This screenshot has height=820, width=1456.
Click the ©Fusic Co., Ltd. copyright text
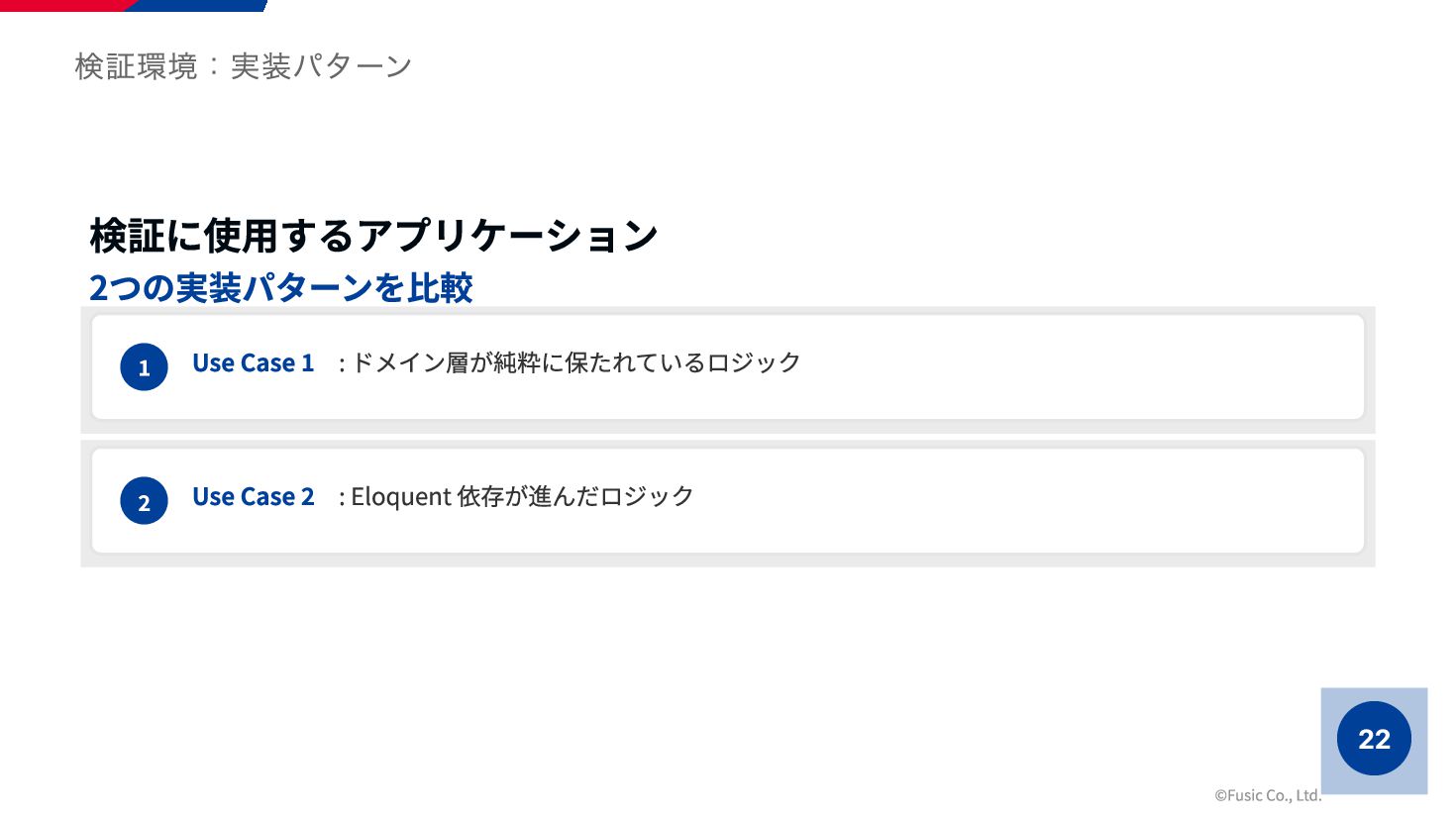(x=1268, y=795)
